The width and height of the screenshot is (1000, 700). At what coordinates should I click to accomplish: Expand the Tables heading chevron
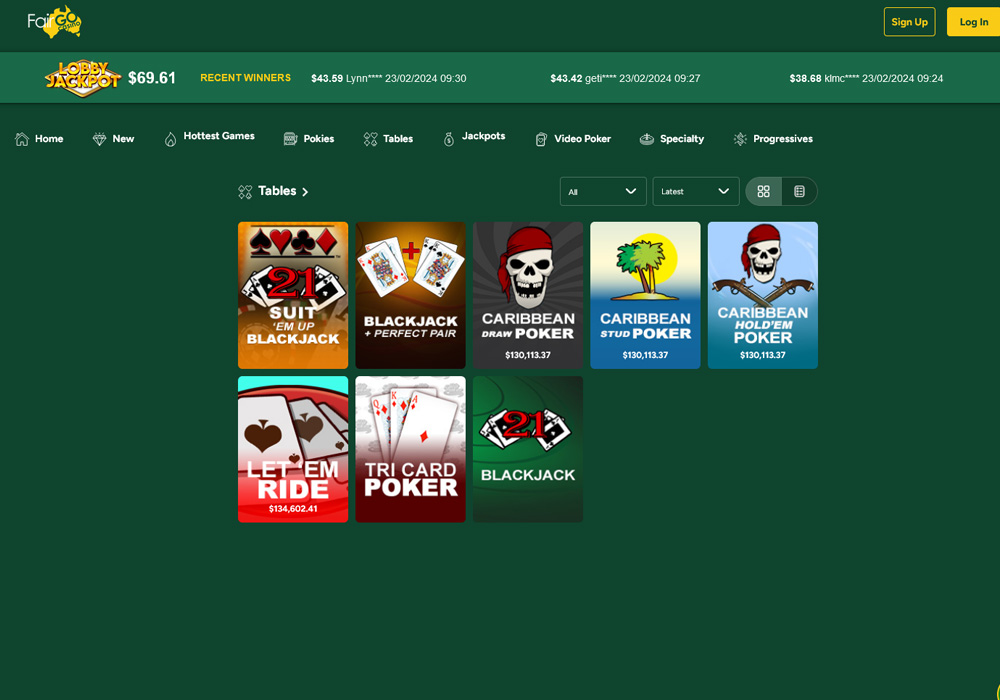point(305,192)
